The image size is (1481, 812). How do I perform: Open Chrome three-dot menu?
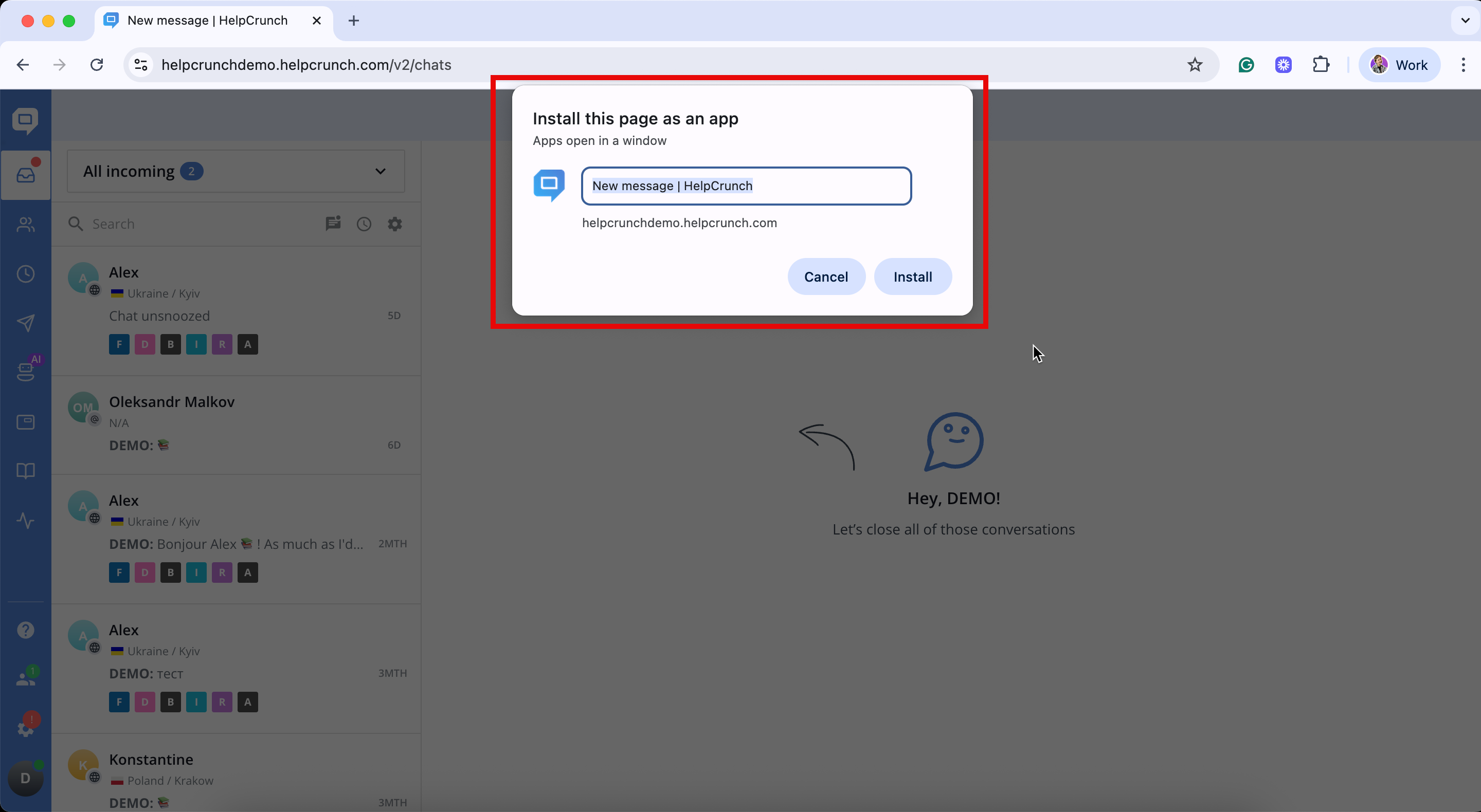[1463, 65]
